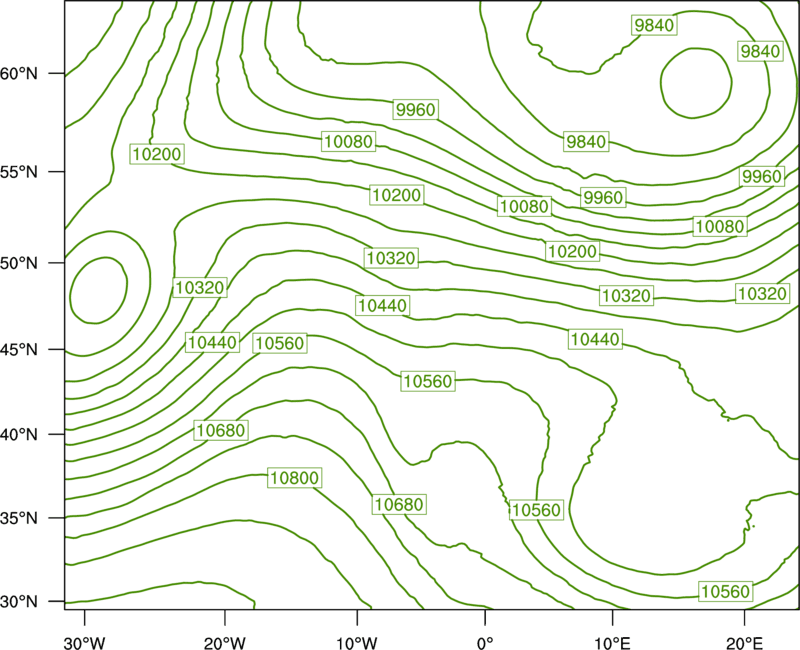The height and width of the screenshot is (650, 800).
Task: Click the 55°N latitude tick label
Action: click(19, 172)
